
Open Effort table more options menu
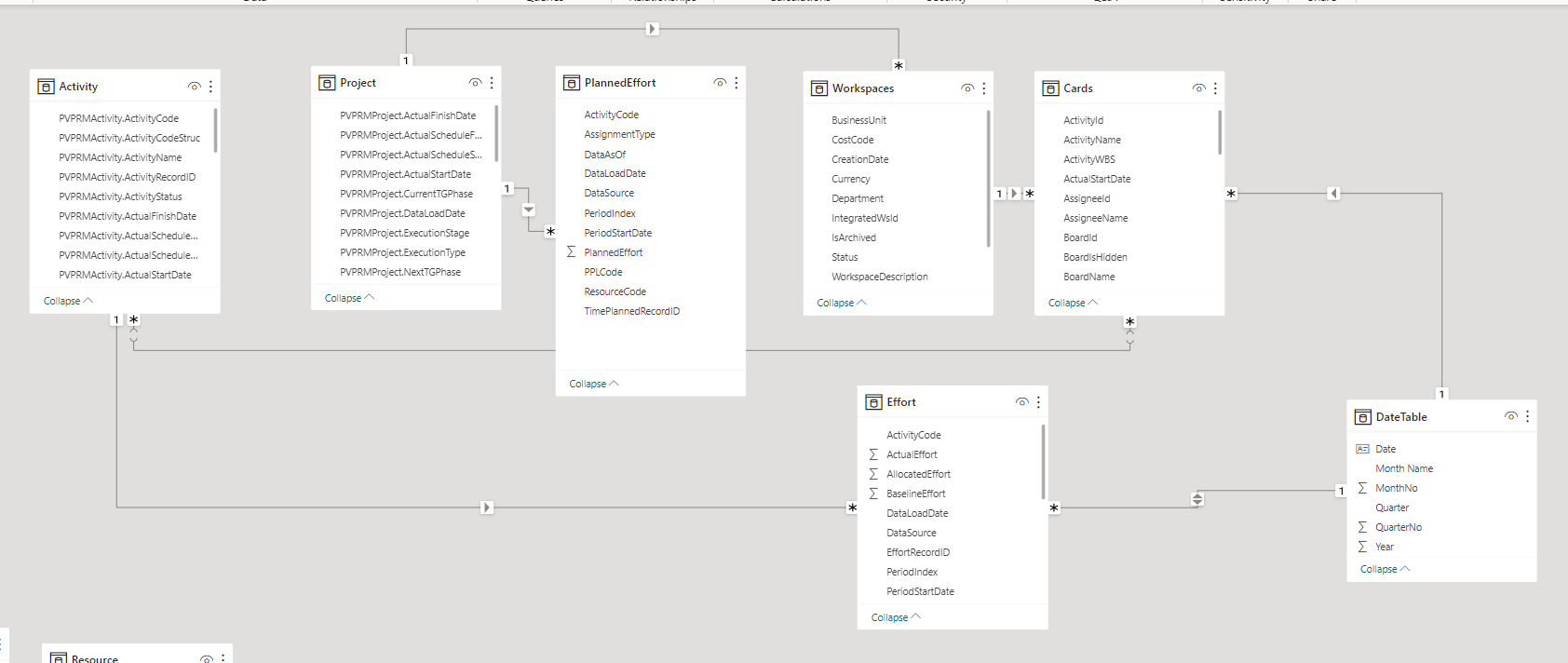1038,402
